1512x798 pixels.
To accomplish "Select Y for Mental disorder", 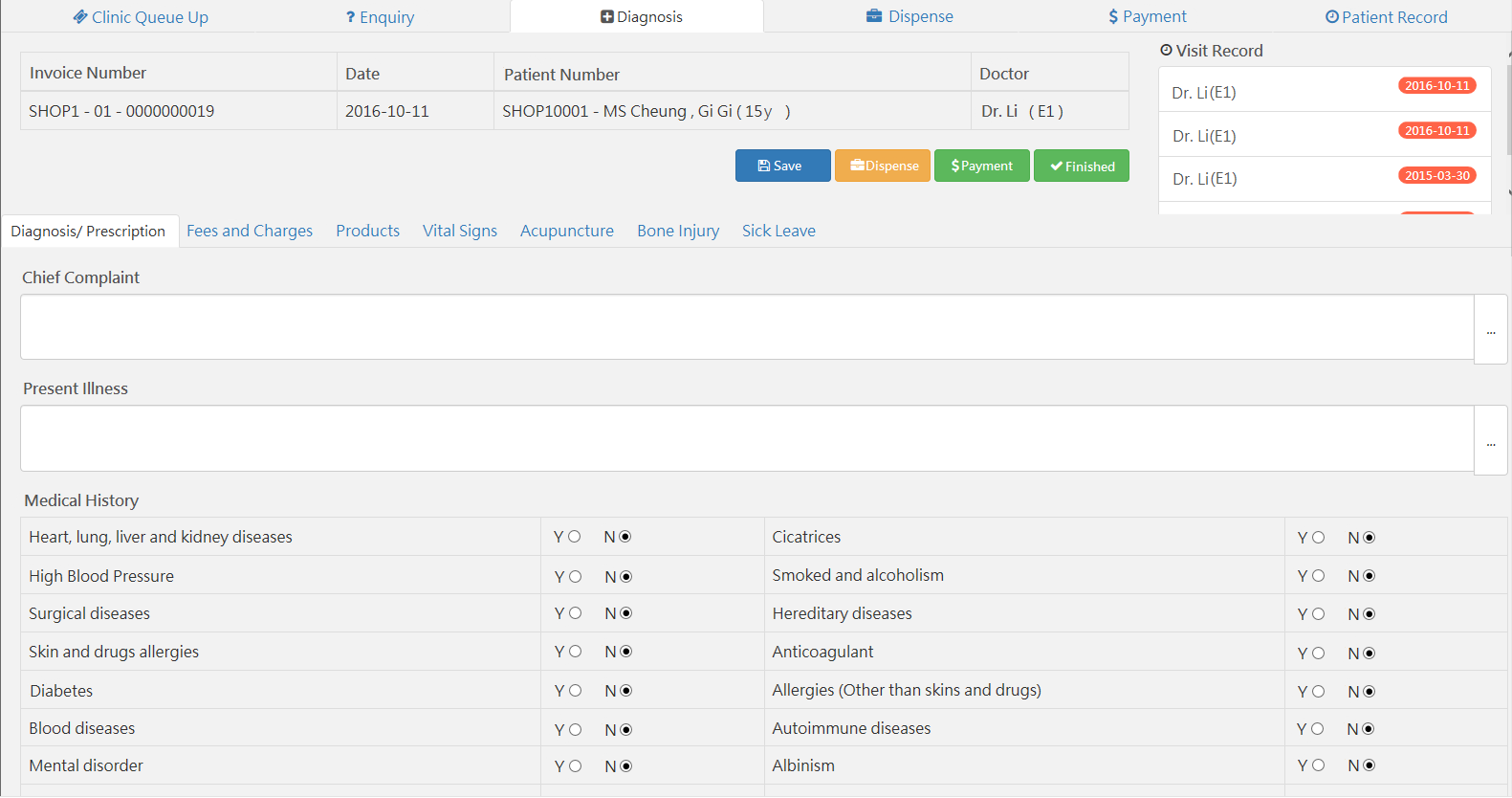I will coord(575,766).
